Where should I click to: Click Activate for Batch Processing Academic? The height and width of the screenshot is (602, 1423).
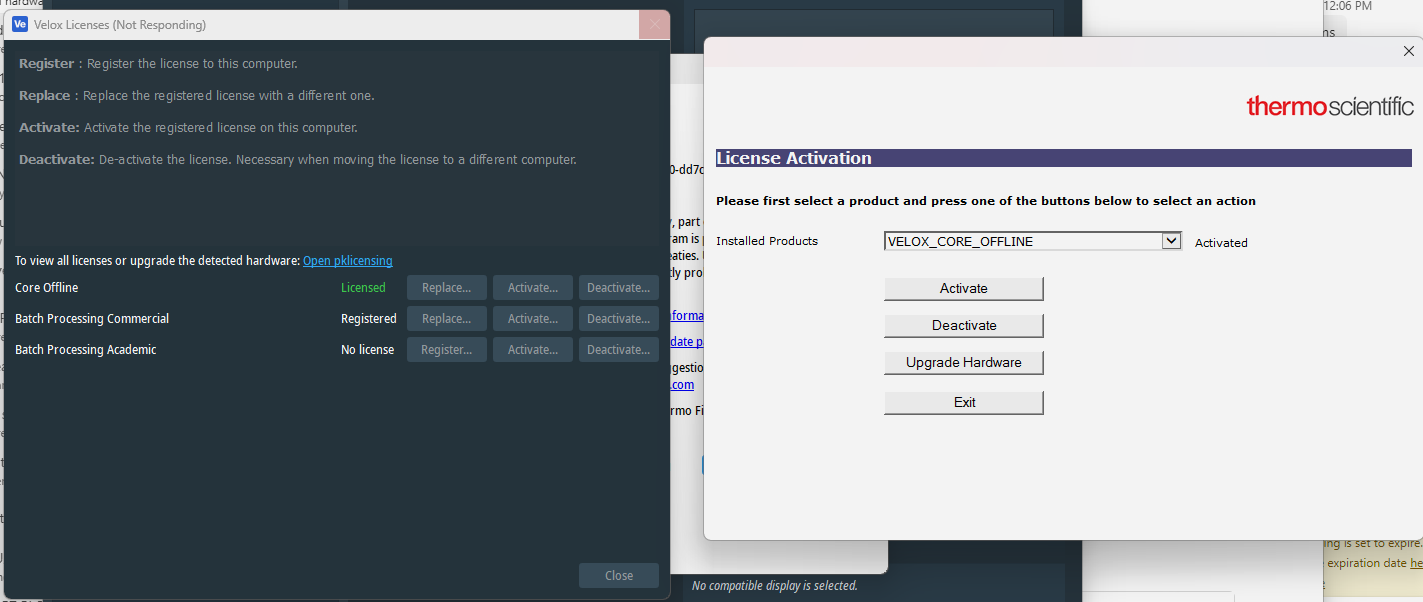533,350
